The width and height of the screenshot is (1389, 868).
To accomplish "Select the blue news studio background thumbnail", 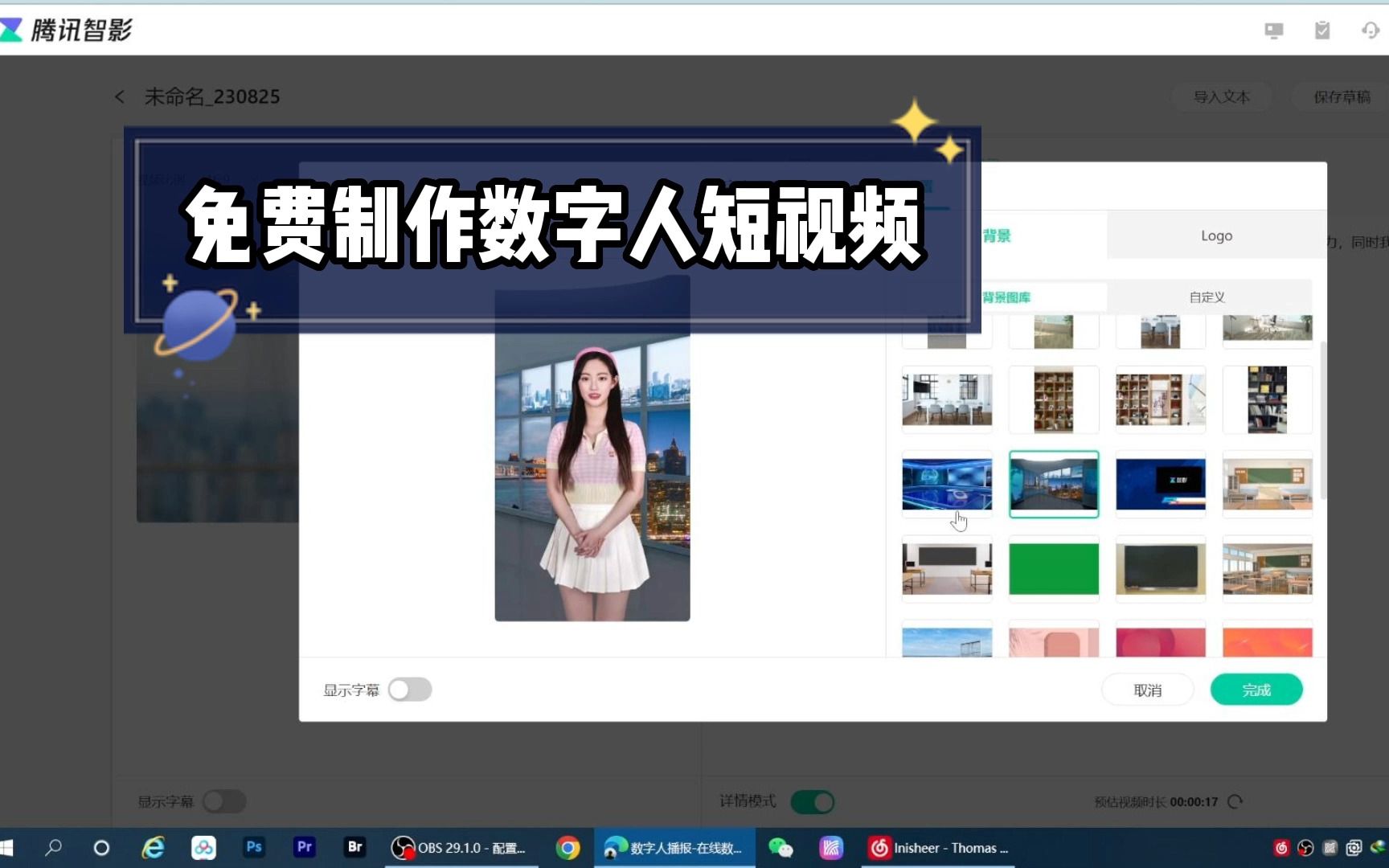I will [947, 484].
